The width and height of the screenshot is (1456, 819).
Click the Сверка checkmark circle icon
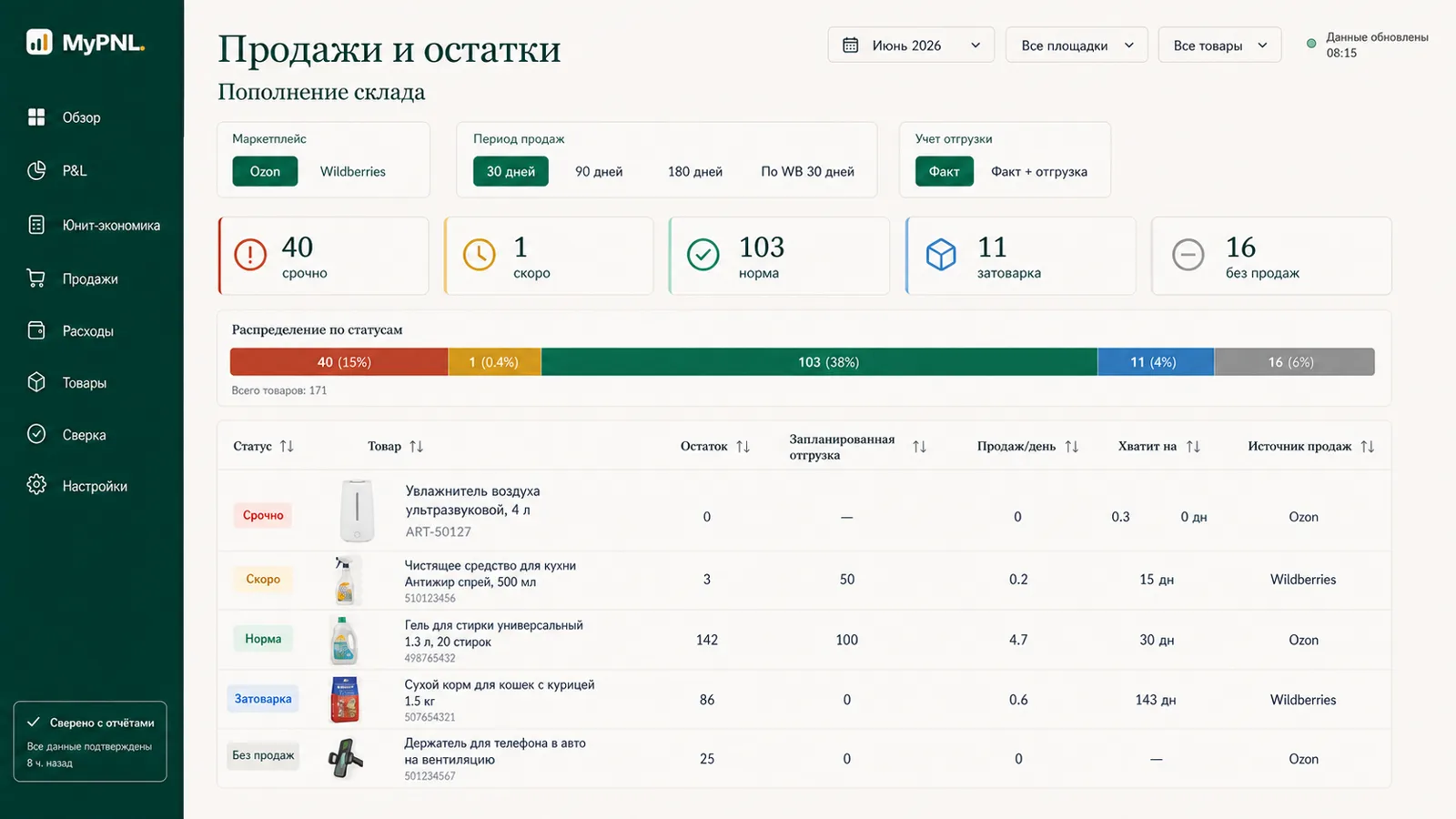coord(36,434)
